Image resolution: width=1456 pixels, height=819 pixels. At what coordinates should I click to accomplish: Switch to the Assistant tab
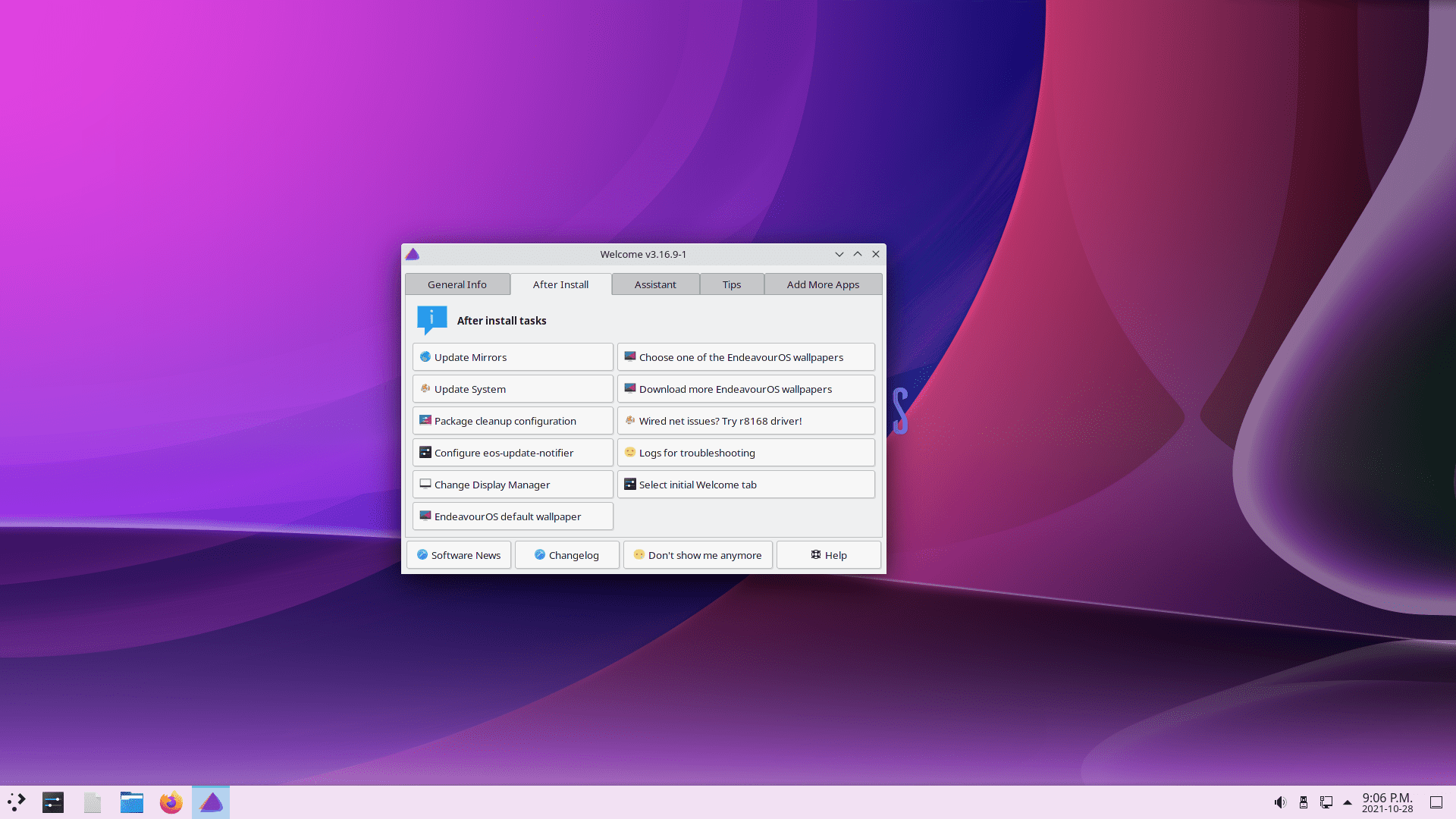(x=655, y=284)
